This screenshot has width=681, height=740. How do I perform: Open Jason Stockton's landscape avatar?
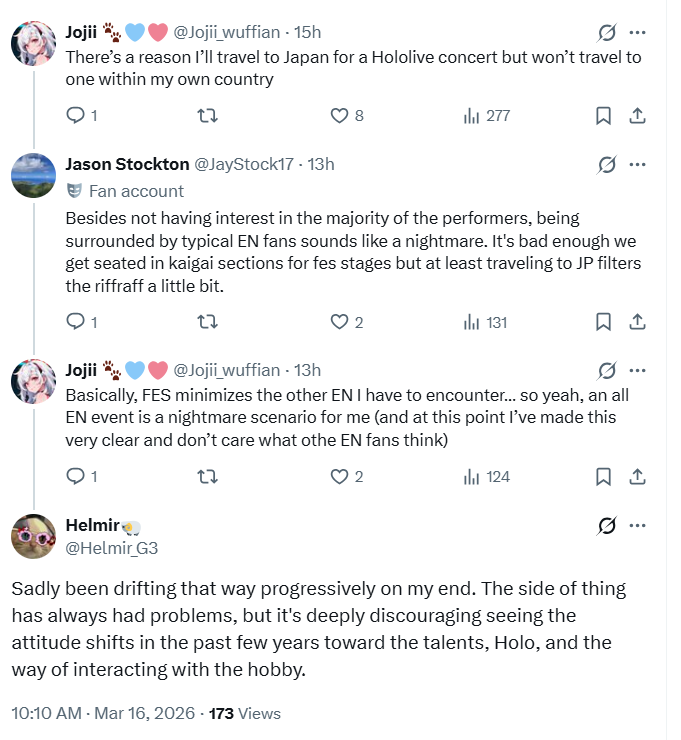pyautogui.click(x=33, y=176)
